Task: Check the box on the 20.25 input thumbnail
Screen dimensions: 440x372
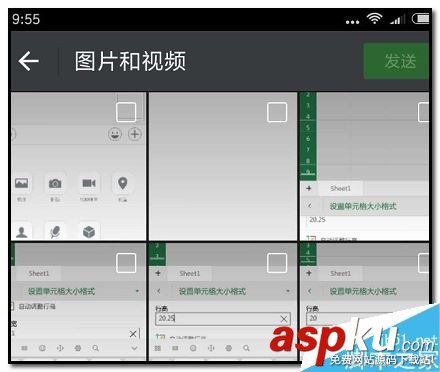Action: click(x=277, y=263)
